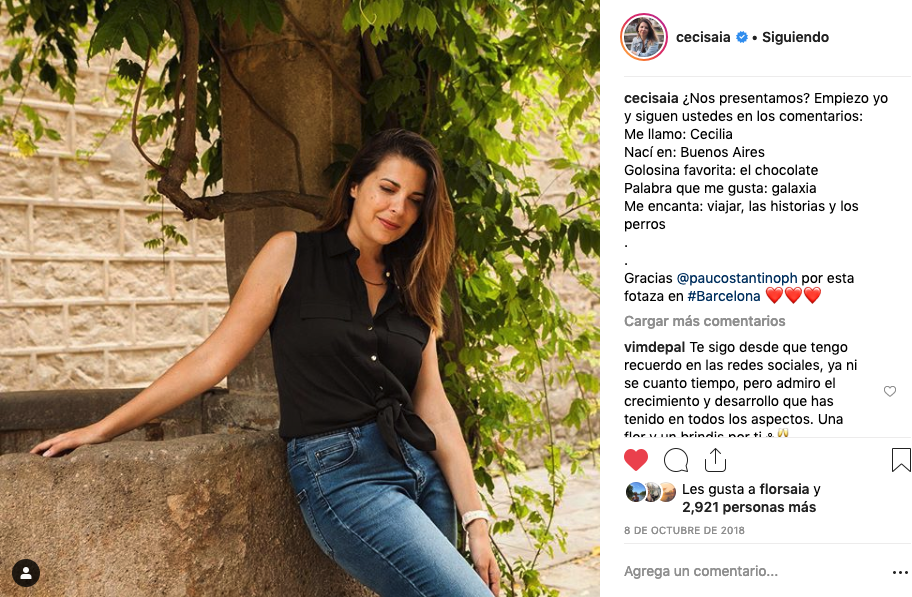
Task: Share the post using the share icon
Action: 715,460
